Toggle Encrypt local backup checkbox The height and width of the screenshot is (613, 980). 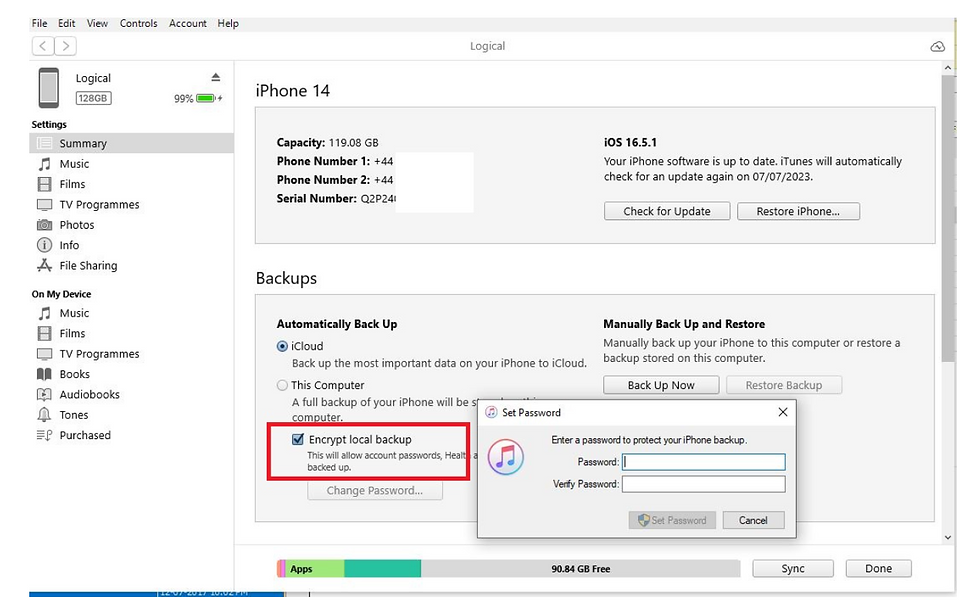[x=298, y=439]
